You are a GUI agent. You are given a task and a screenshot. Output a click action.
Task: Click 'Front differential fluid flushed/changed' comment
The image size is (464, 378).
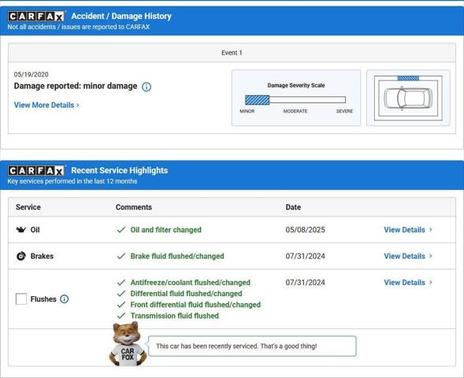coord(196,304)
